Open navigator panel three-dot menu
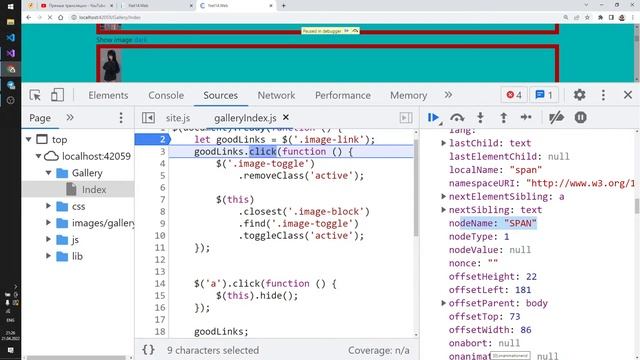 [x=121, y=118]
